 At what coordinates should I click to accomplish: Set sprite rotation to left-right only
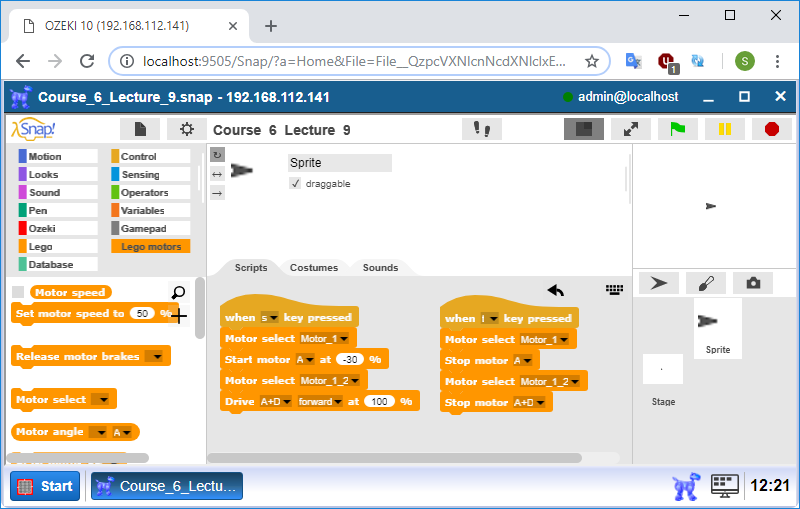(x=217, y=174)
